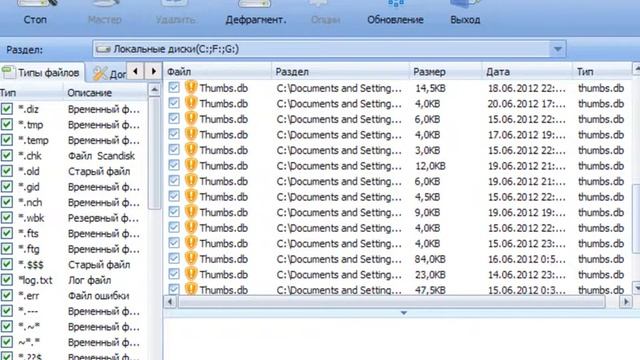
Task: Click the drive icon in Раздел combo box
Action: tap(103, 49)
